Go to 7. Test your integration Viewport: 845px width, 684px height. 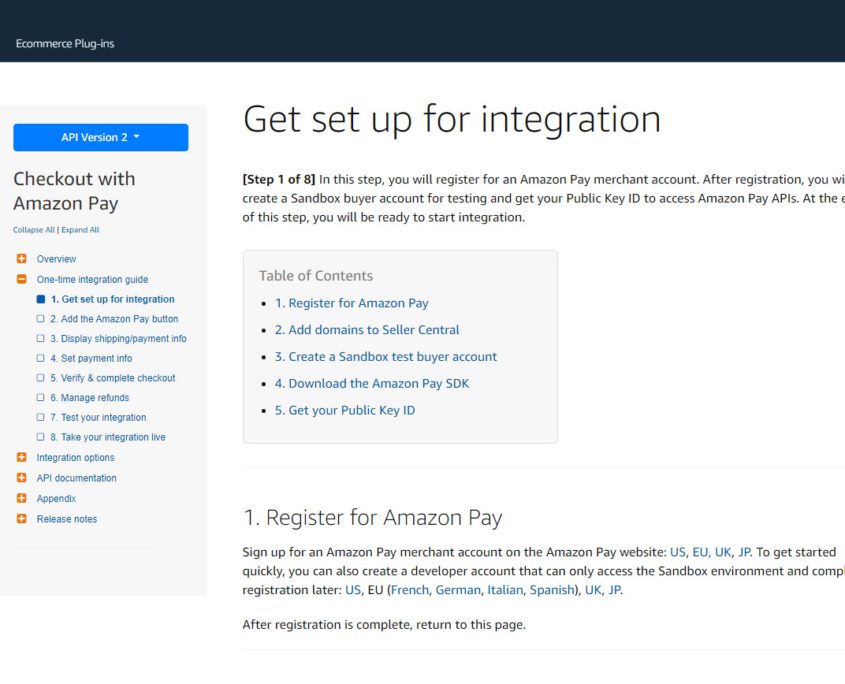tap(98, 418)
